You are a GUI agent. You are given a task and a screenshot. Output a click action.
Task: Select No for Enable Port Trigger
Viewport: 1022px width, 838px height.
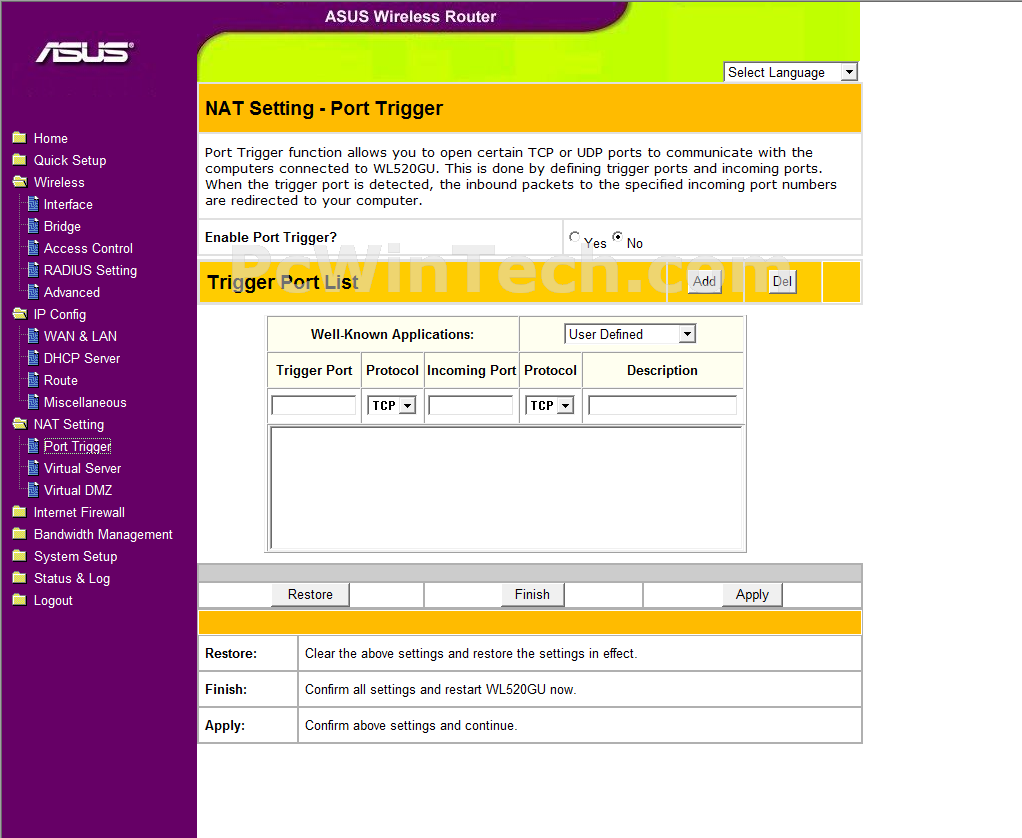tap(618, 238)
